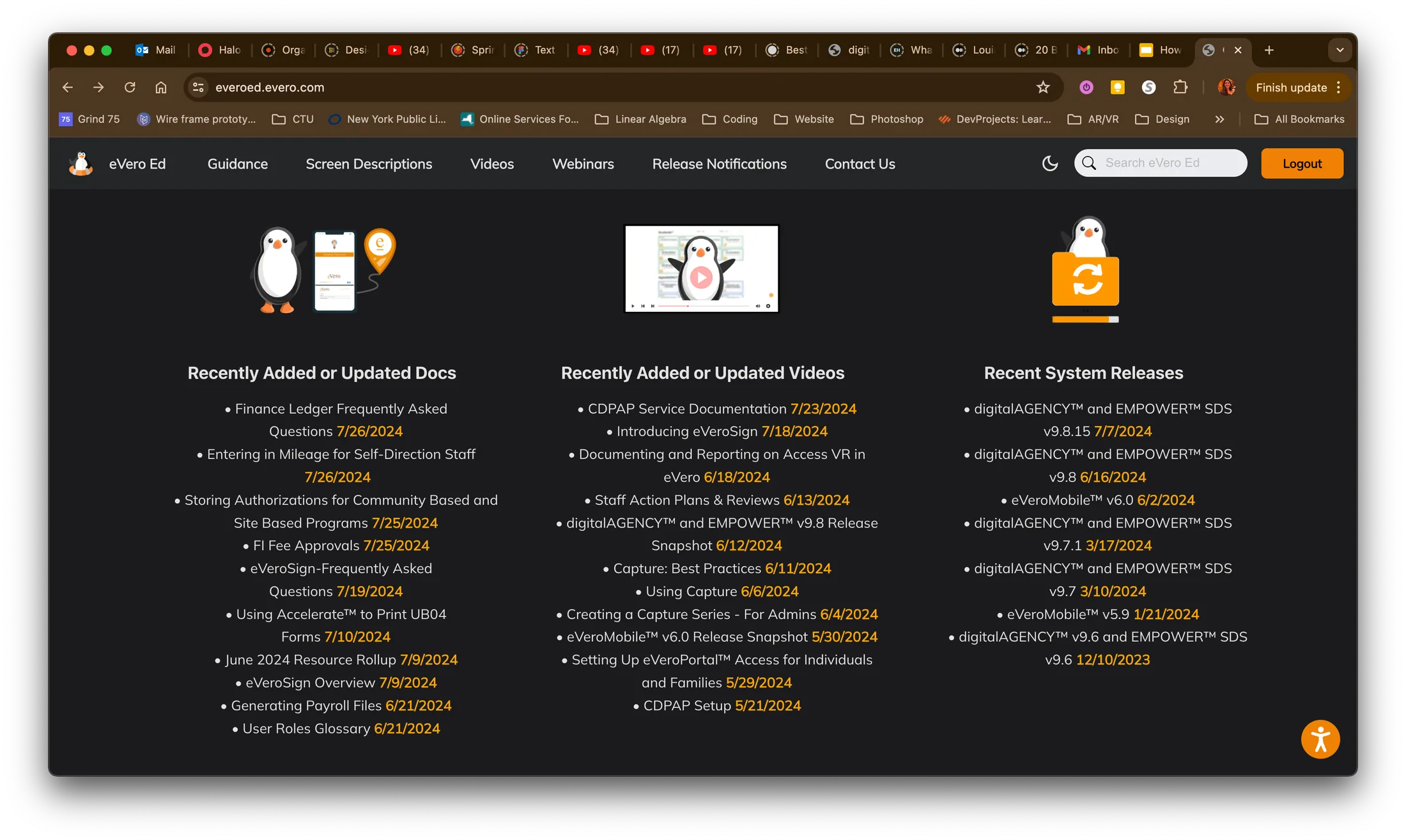Open User Roles Glossary doc
This screenshot has width=1406, height=840.
coord(336,729)
